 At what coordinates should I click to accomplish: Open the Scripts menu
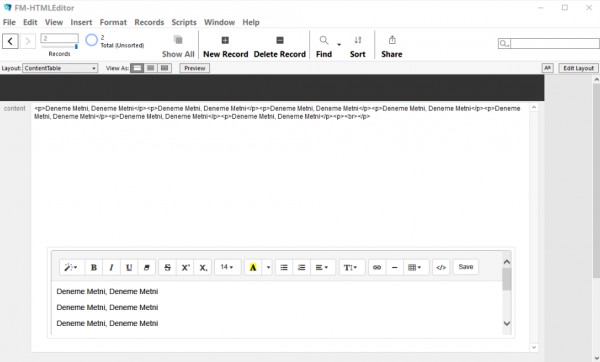coord(184,23)
